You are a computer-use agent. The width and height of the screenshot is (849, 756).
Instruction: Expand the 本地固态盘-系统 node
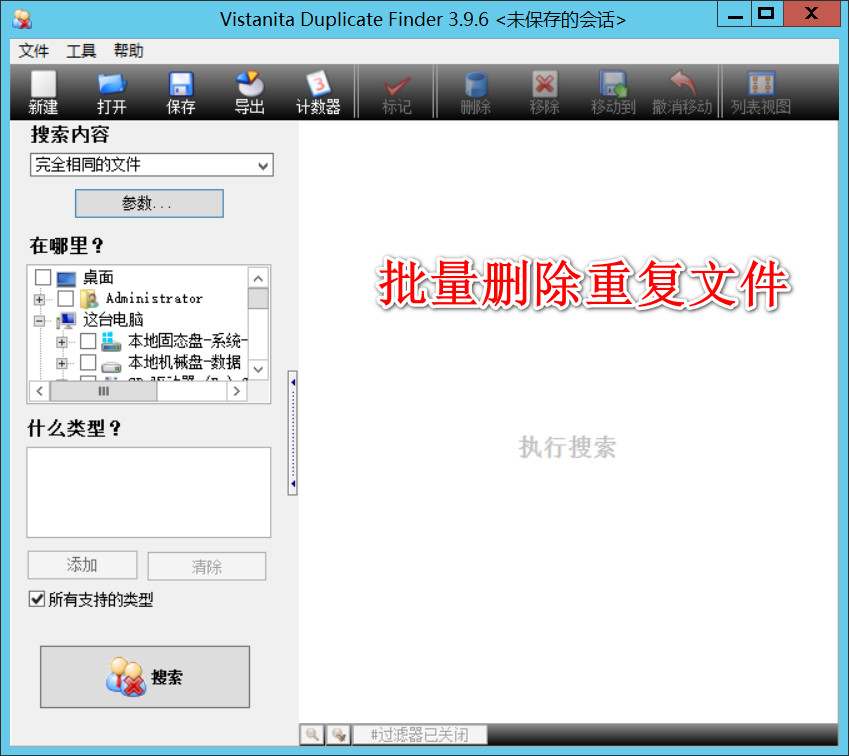tap(62, 342)
